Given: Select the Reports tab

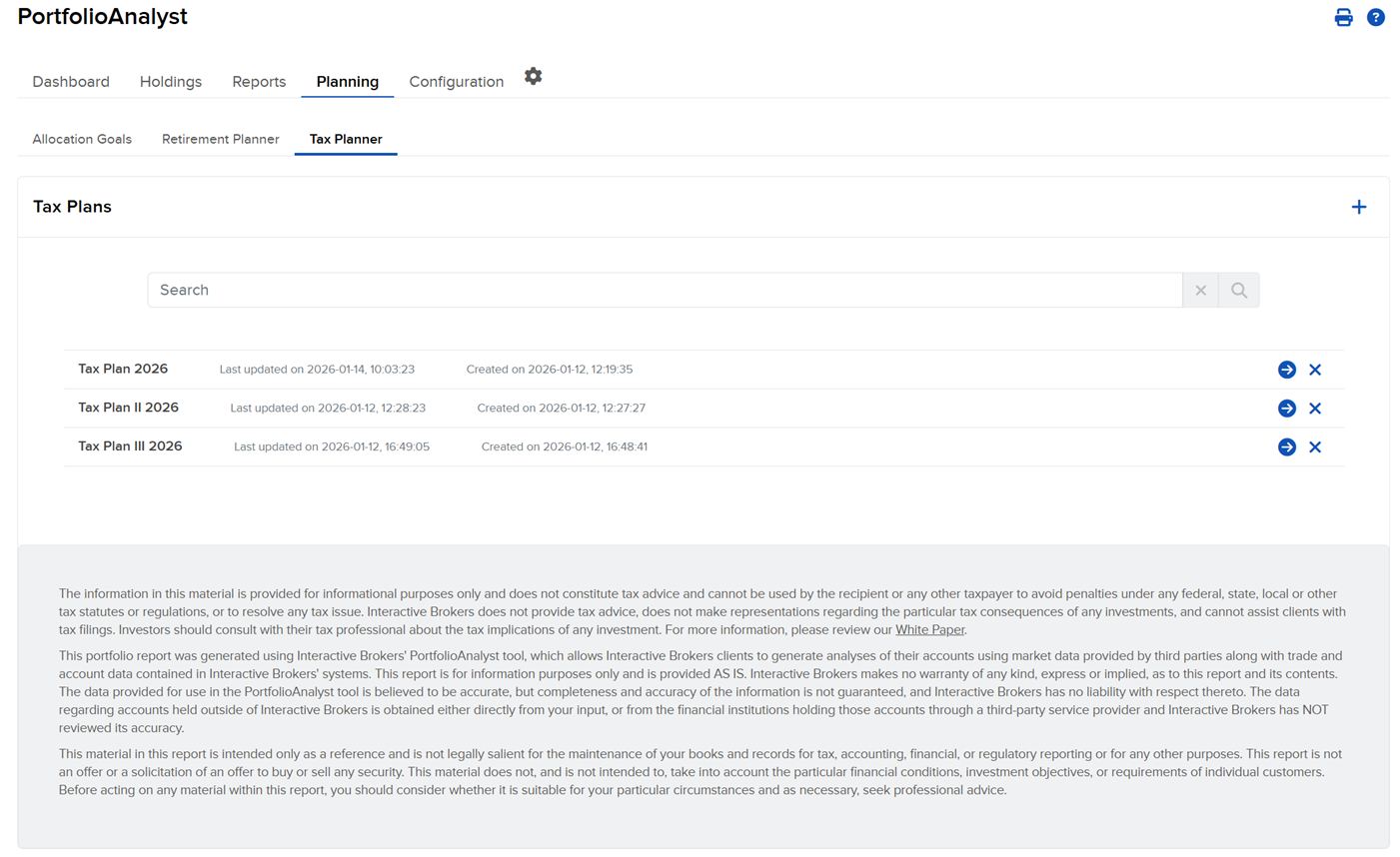Looking at the screenshot, I should pyautogui.click(x=258, y=81).
